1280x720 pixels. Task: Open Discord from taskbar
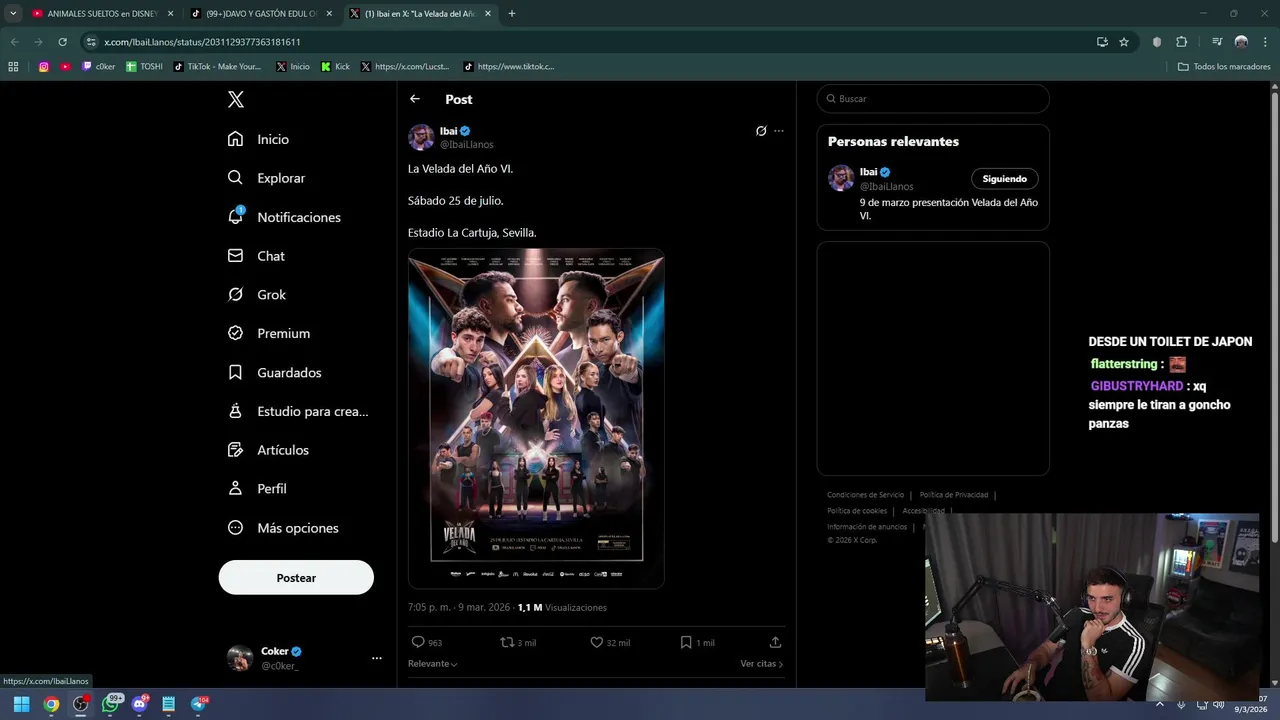pyautogui.click(x=140, y=704)
